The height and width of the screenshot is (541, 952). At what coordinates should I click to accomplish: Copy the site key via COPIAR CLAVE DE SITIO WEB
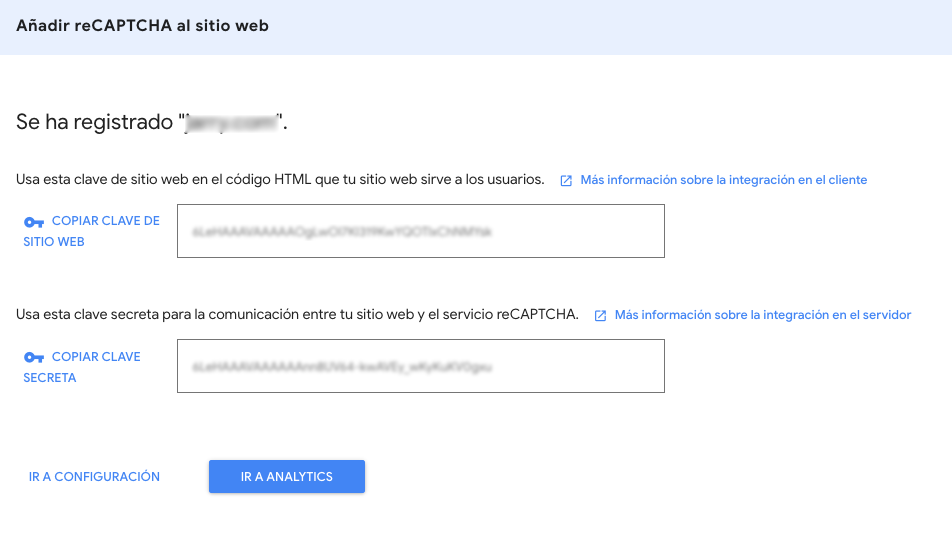92,231
